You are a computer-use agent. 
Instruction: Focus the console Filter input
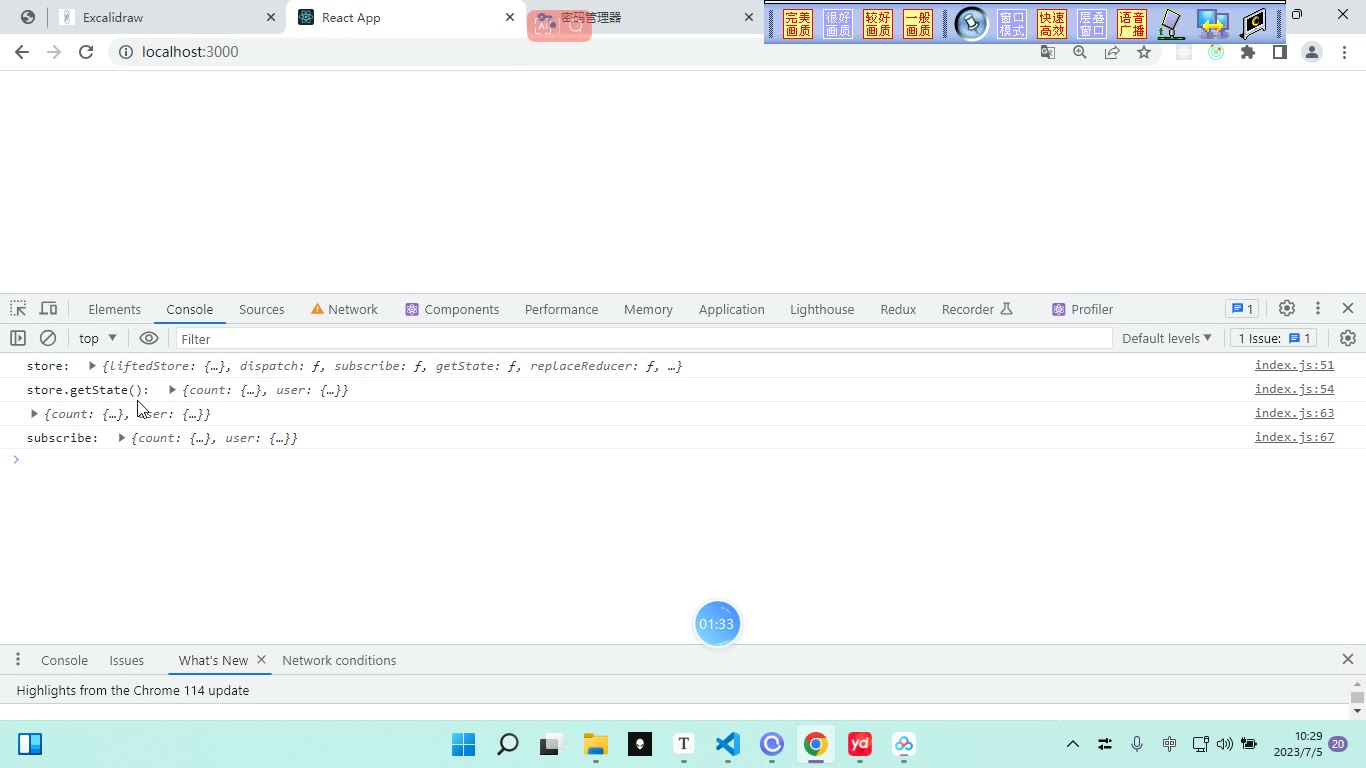coord(644,339)
